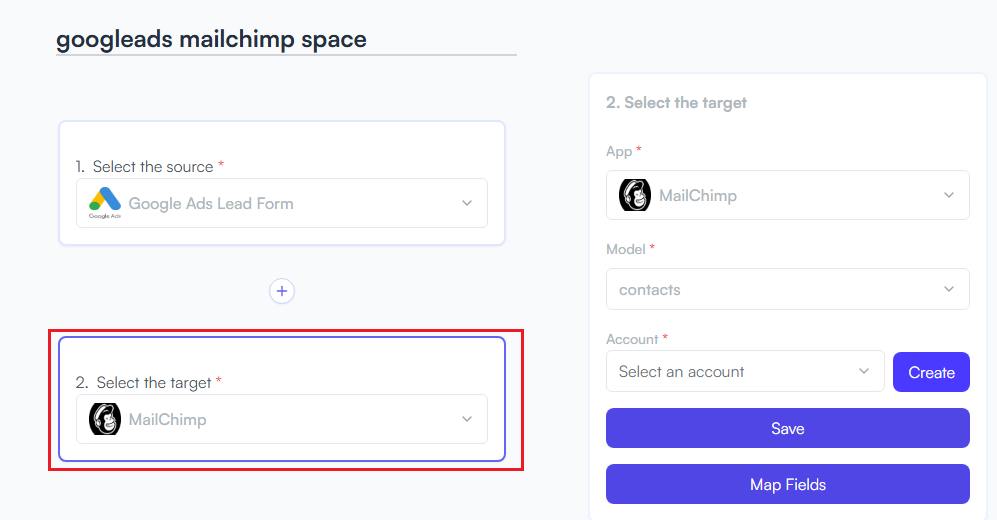Click the MailChimp logo in the target card

pos(105,419)
